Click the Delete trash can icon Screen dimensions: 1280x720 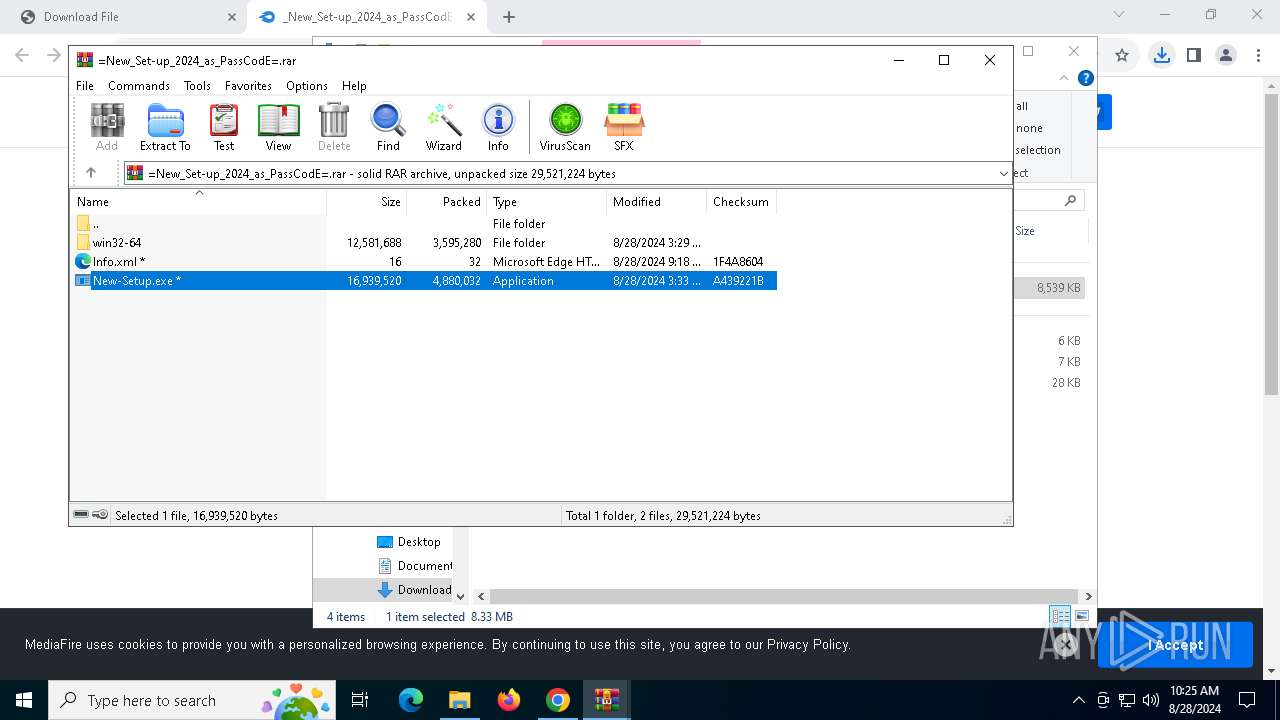click(x=334, y=127)
